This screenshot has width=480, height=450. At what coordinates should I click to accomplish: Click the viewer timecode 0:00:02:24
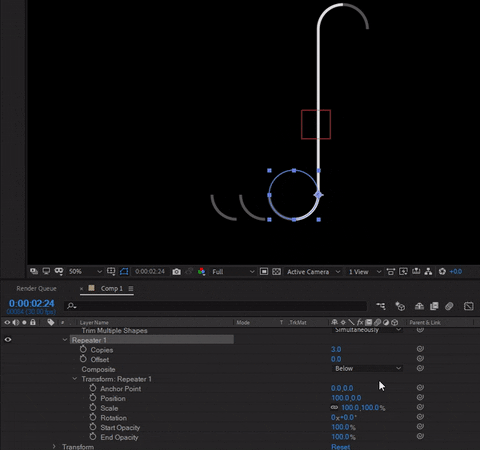150,272
